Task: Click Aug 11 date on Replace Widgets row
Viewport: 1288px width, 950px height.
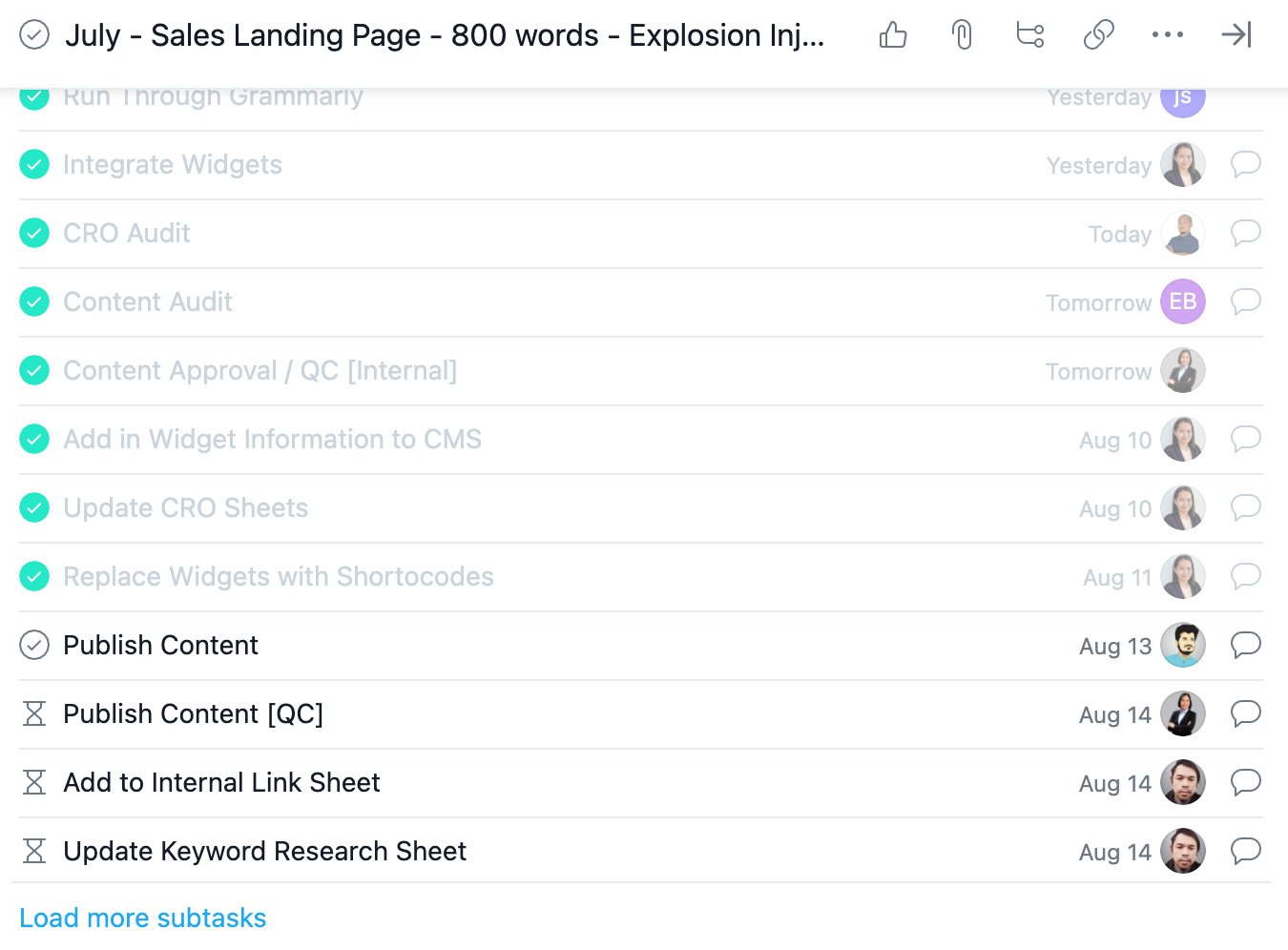Action: (x=1117, y=578)
